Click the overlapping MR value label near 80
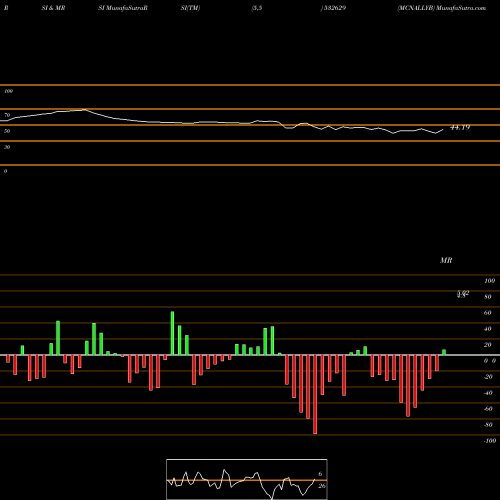Viewport: 500px width, 500px height. [463, 294]
